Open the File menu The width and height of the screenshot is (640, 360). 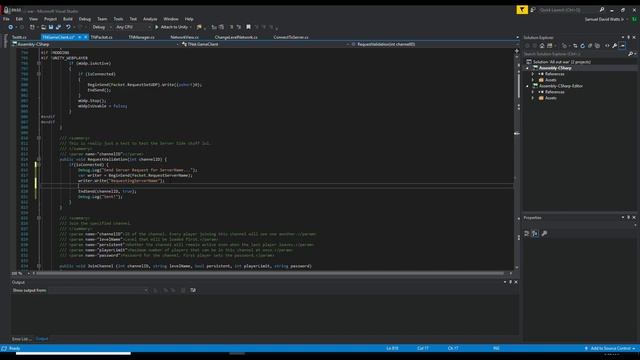click(x=6, y=19)
